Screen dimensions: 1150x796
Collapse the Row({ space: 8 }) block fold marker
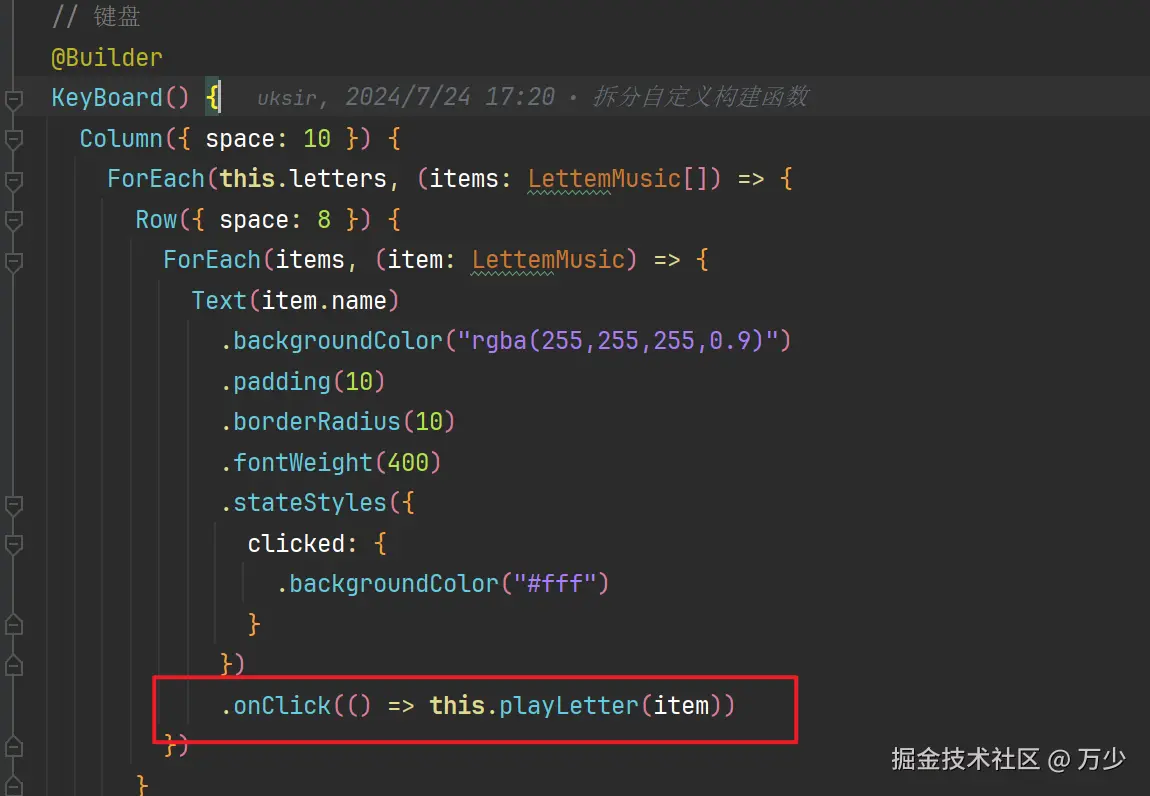13,220
